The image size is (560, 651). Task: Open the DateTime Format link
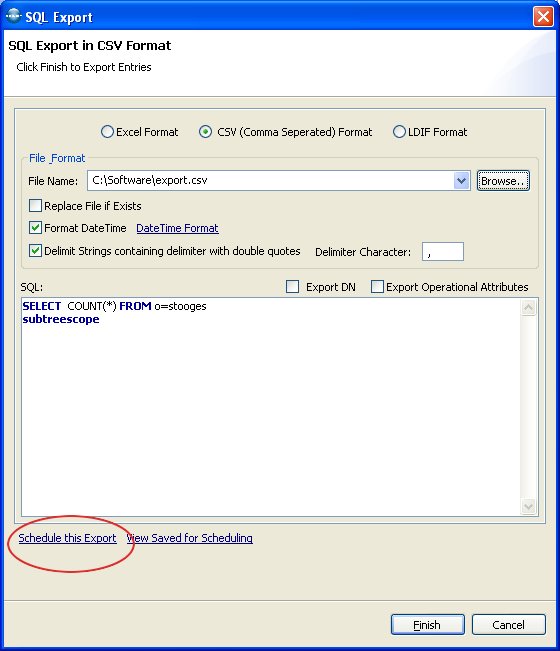pyautogui.click(x=177, y=228)
